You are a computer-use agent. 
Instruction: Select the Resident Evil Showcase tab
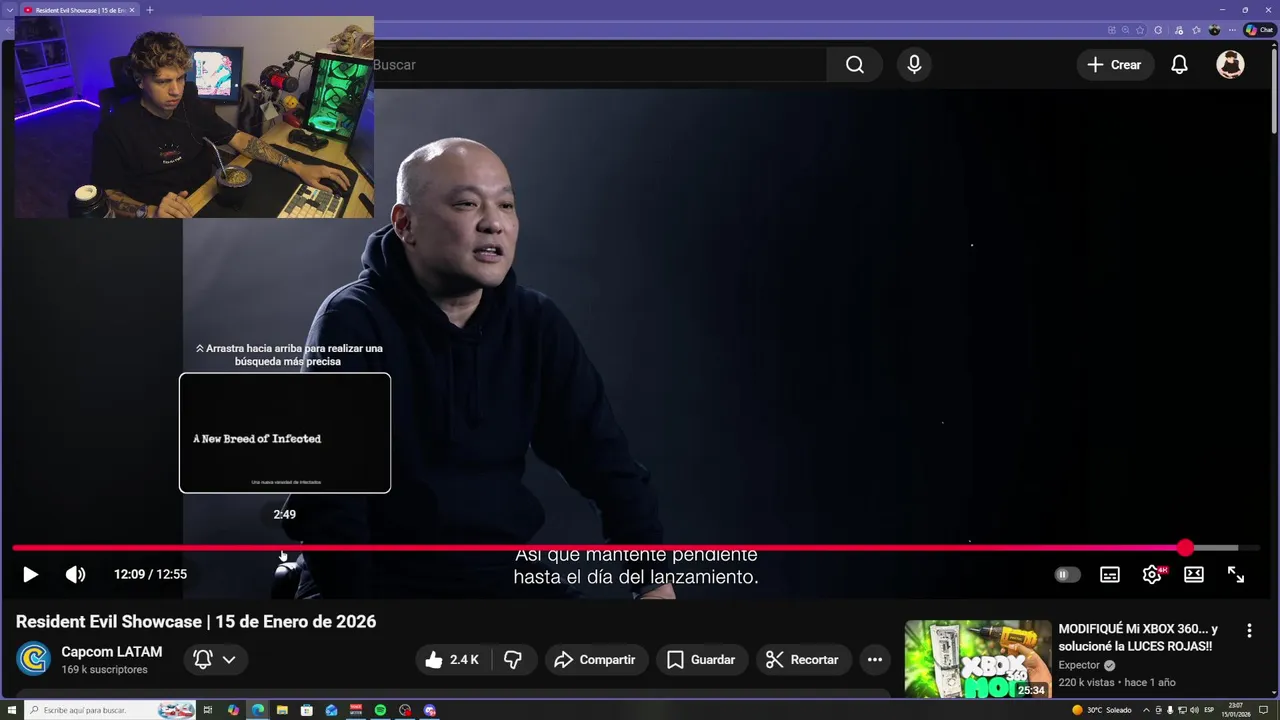[x=78, y=10]
